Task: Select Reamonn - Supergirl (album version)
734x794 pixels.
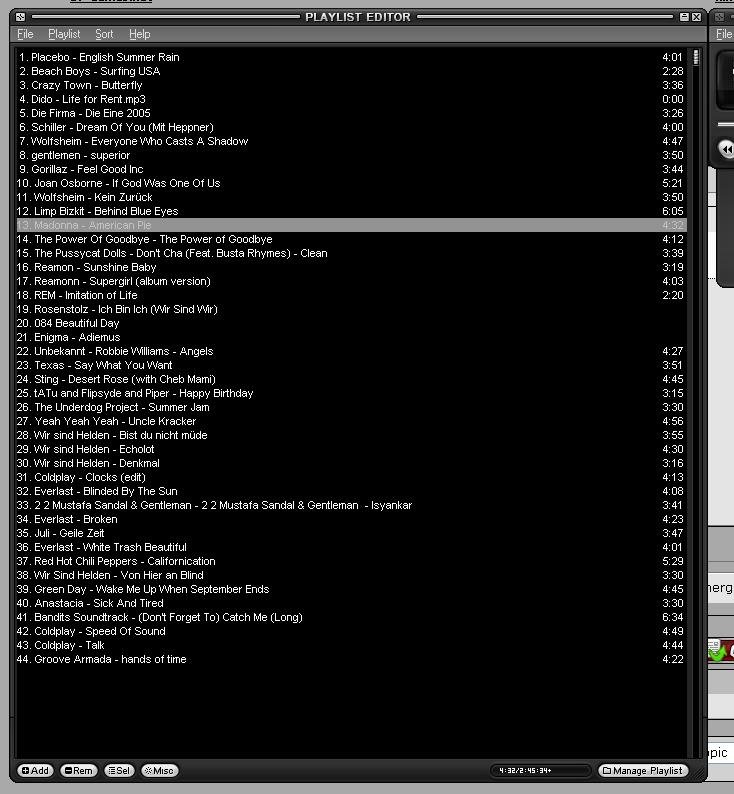Action: click(x=351, y=282)
